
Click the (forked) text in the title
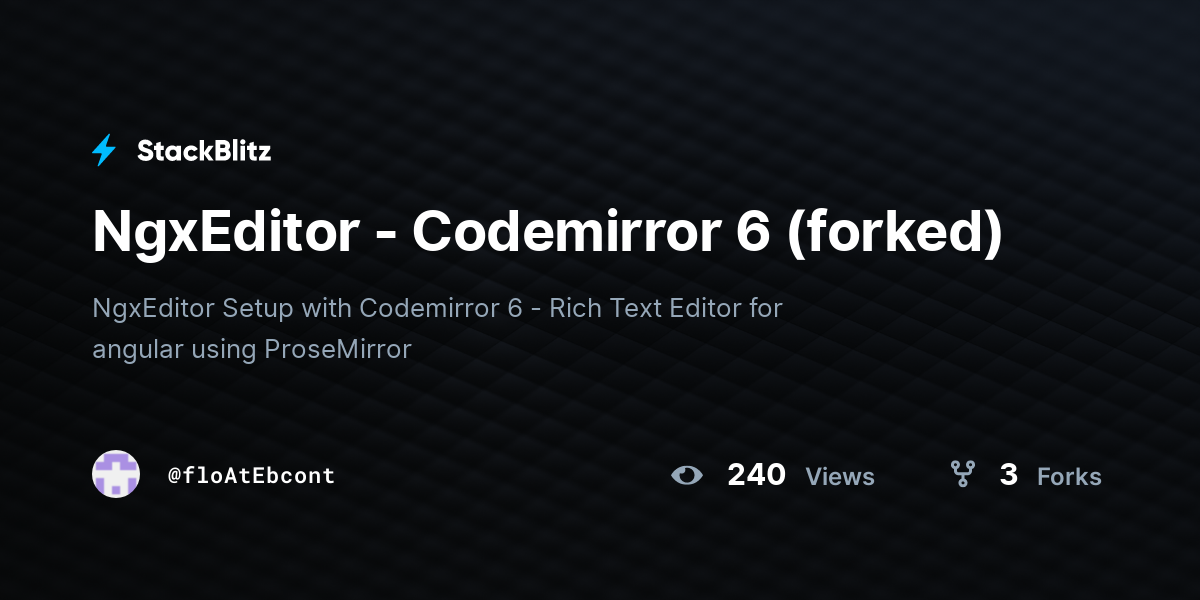(x=895, y=233)
